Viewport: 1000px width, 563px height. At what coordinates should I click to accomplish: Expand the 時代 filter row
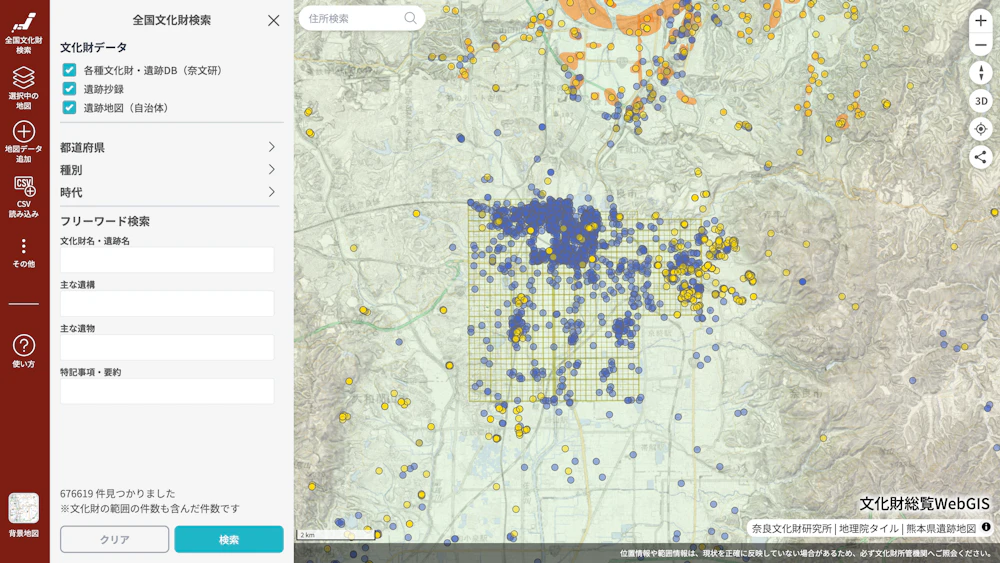[x=168, y=192]
